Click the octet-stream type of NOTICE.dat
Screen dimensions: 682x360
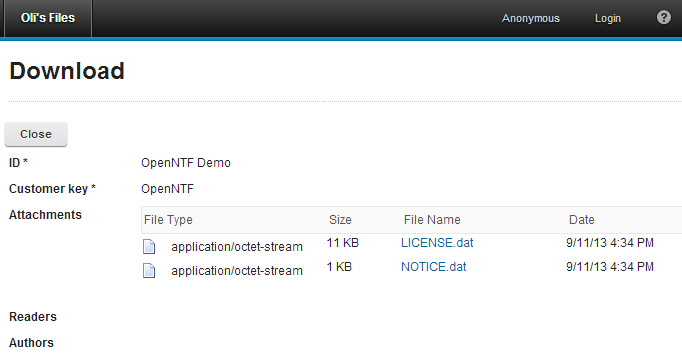[x=237, y=270]
